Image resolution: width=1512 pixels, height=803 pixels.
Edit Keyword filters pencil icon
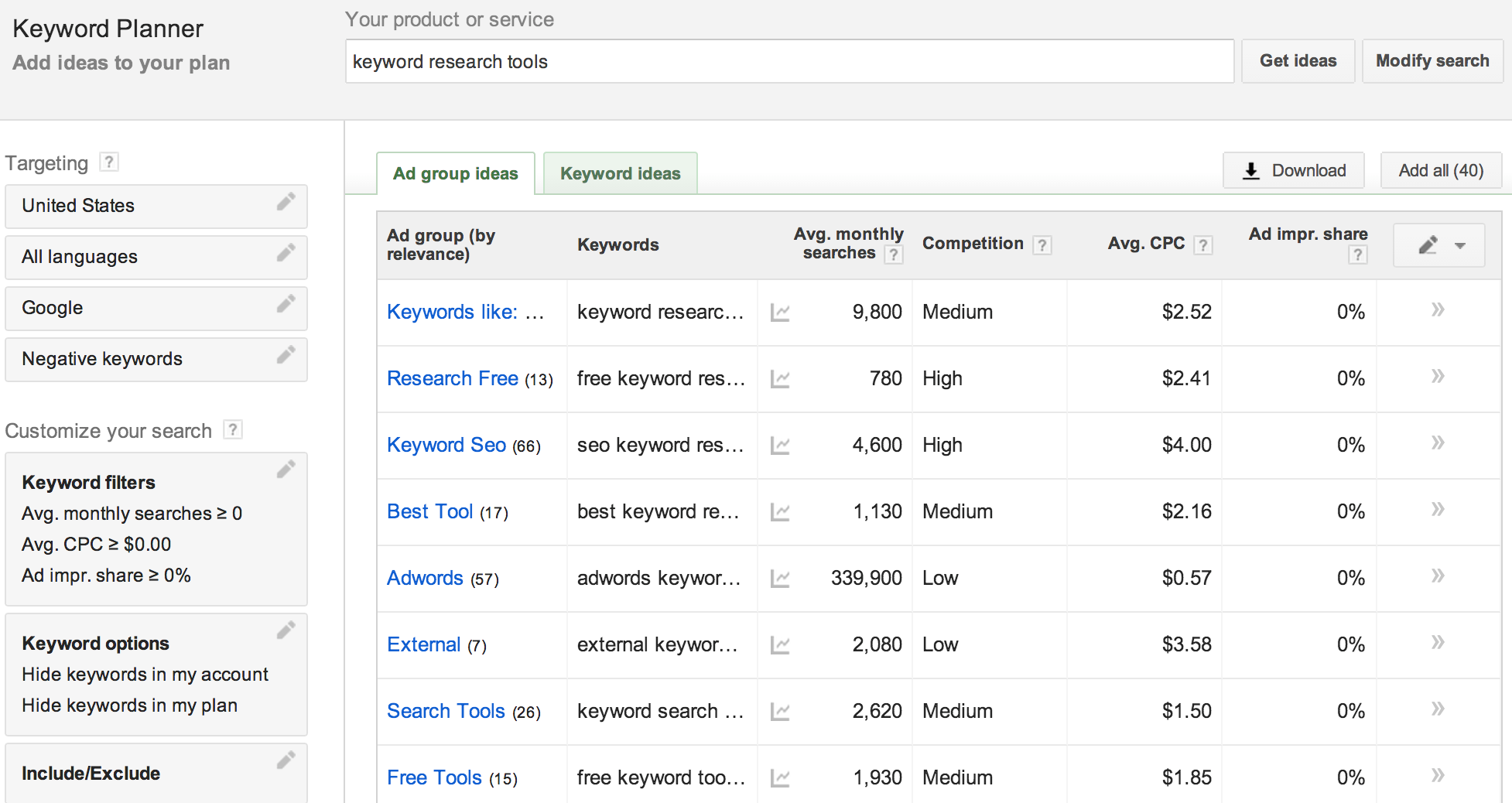pyautogui.click(x=286, y=470)
